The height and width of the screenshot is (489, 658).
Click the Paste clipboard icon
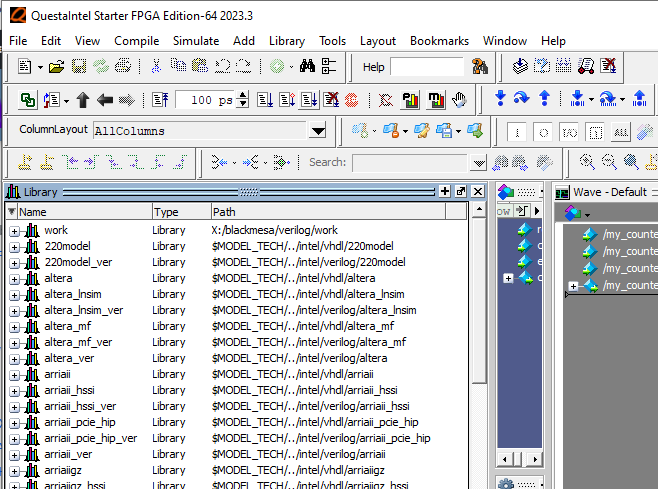(x=200, y=66)
